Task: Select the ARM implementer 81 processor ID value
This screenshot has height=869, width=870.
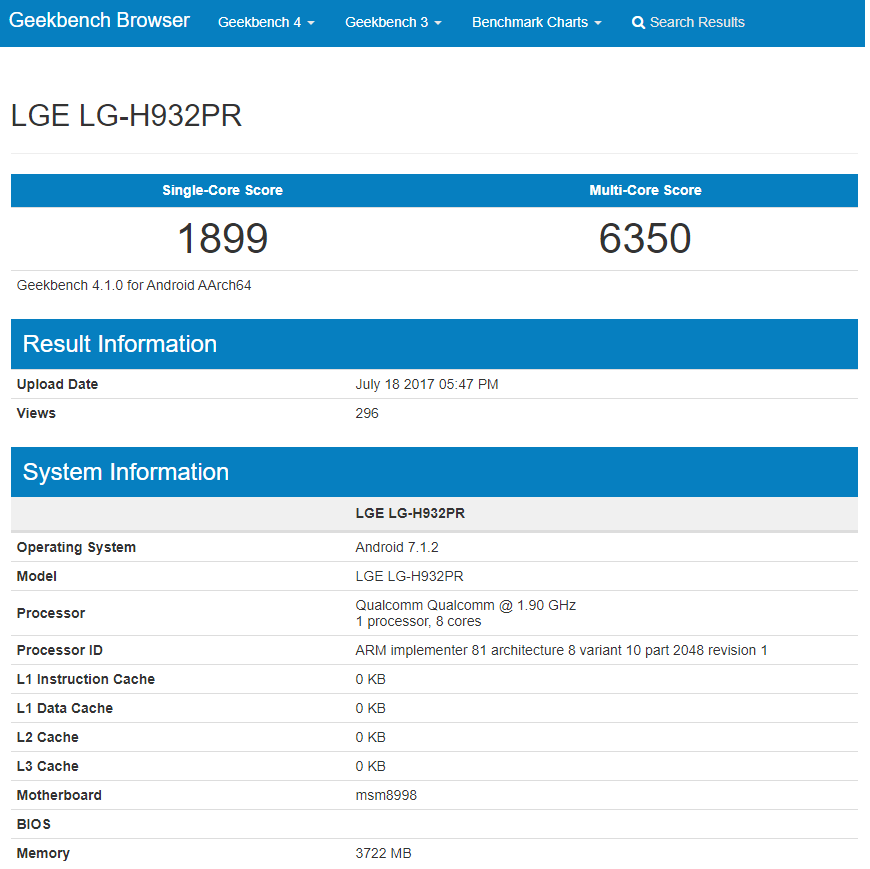Action: click(562, 650)
